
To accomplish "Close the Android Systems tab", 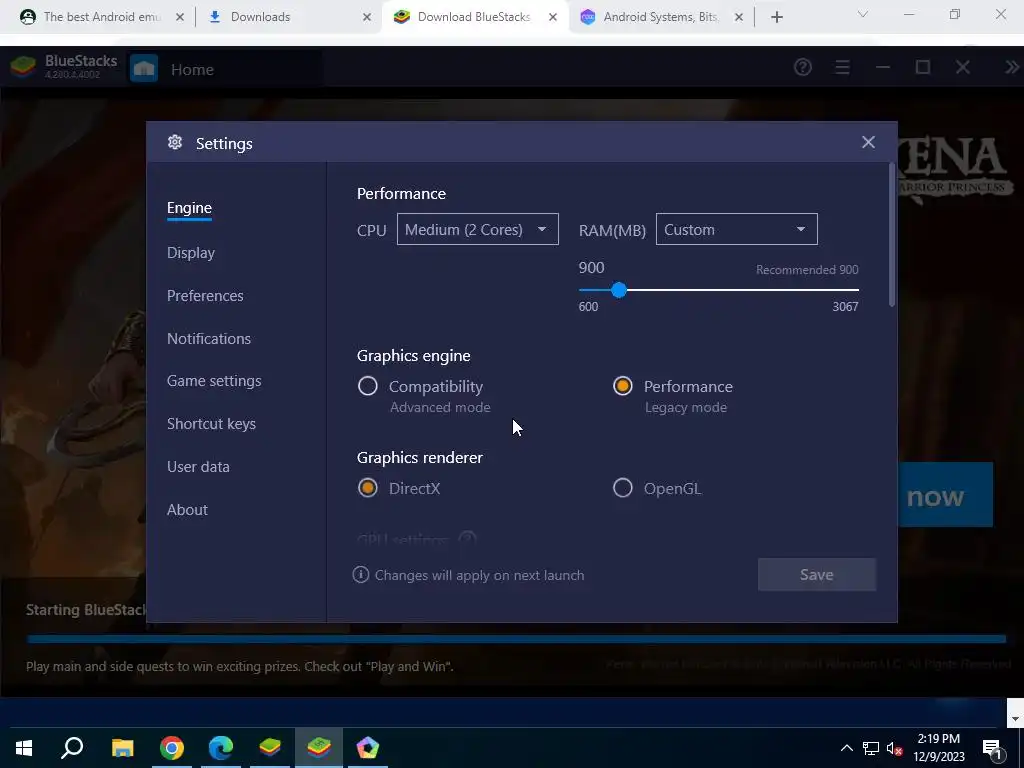I will point(739,17).
